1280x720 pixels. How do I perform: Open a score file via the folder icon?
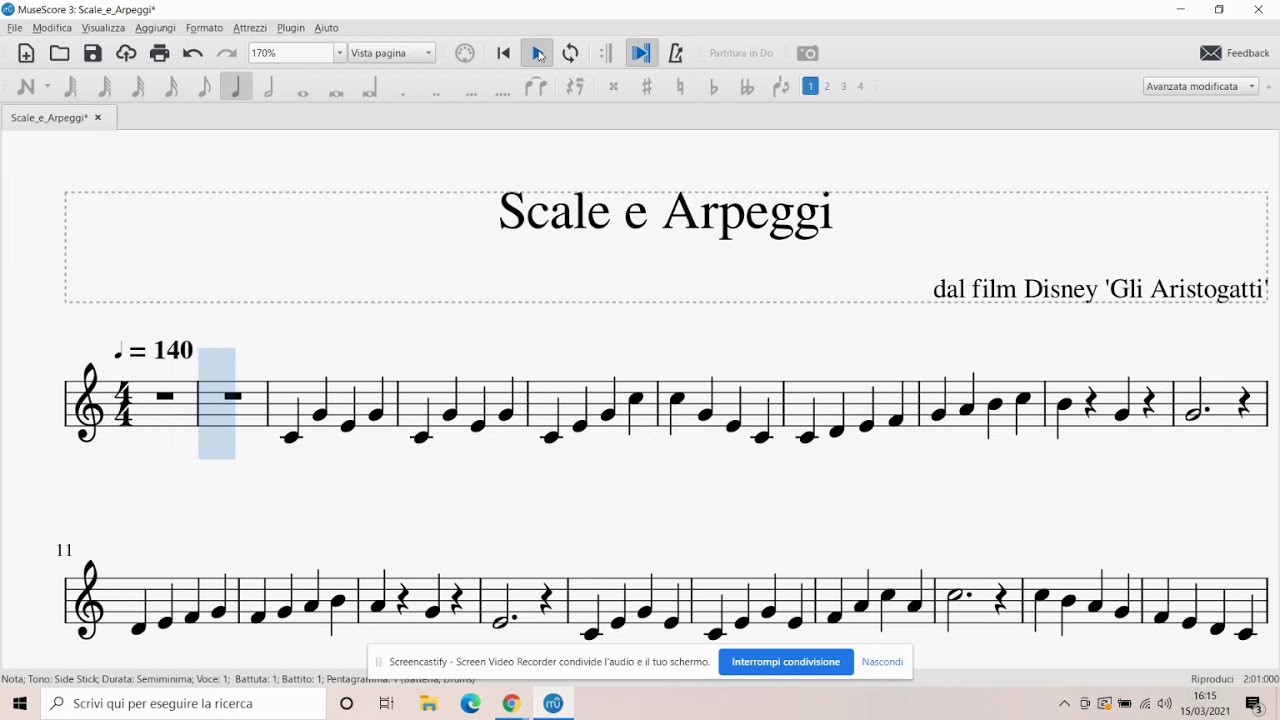point(60,53)
